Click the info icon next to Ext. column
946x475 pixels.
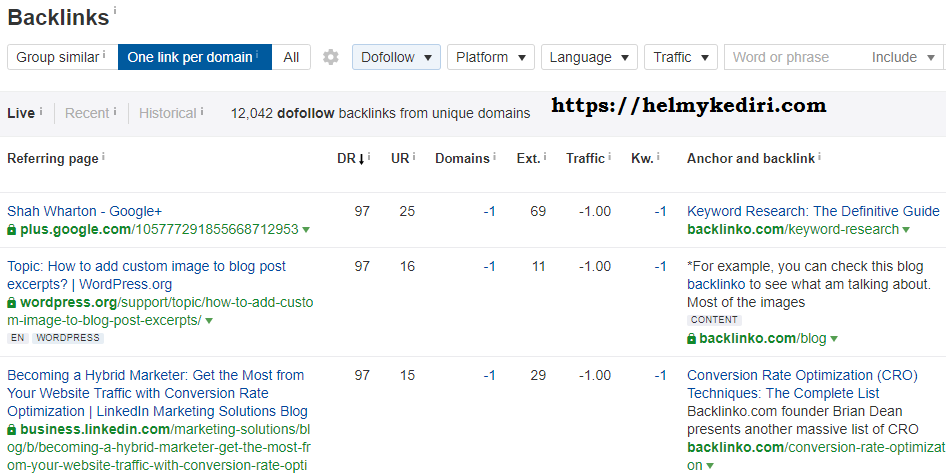tap(545, 156)
